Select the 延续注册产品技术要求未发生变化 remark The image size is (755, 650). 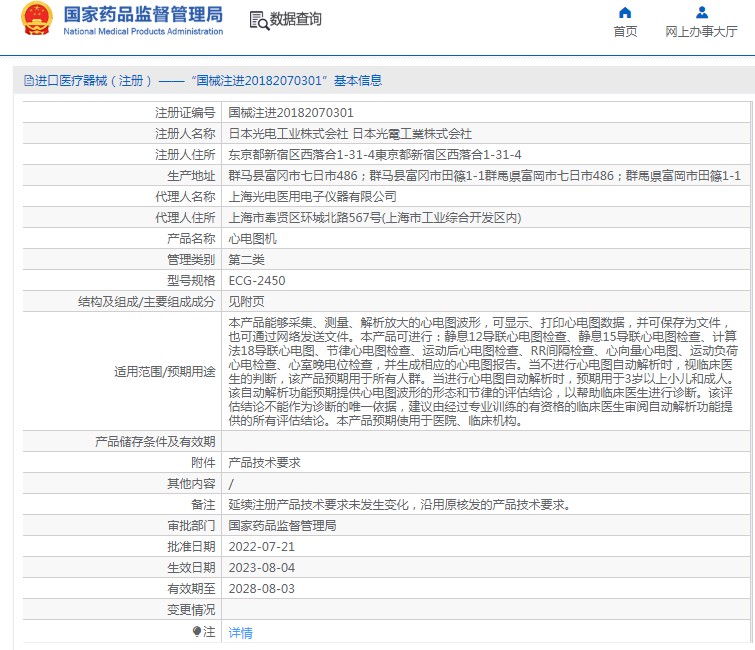[400, 505]
